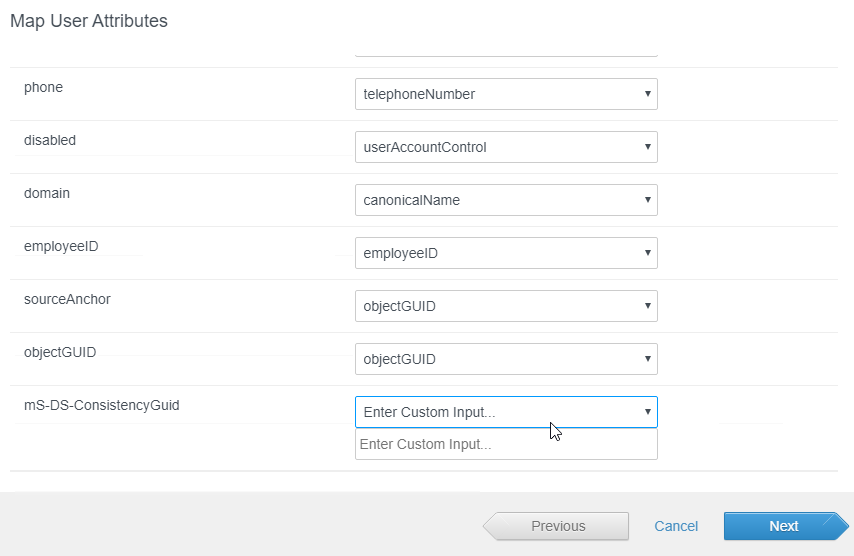Image resolution: width=854 pixels, height=556 pixels.
Task: Click the partially hidden dropdown above phone
Action: coord(506,54)
